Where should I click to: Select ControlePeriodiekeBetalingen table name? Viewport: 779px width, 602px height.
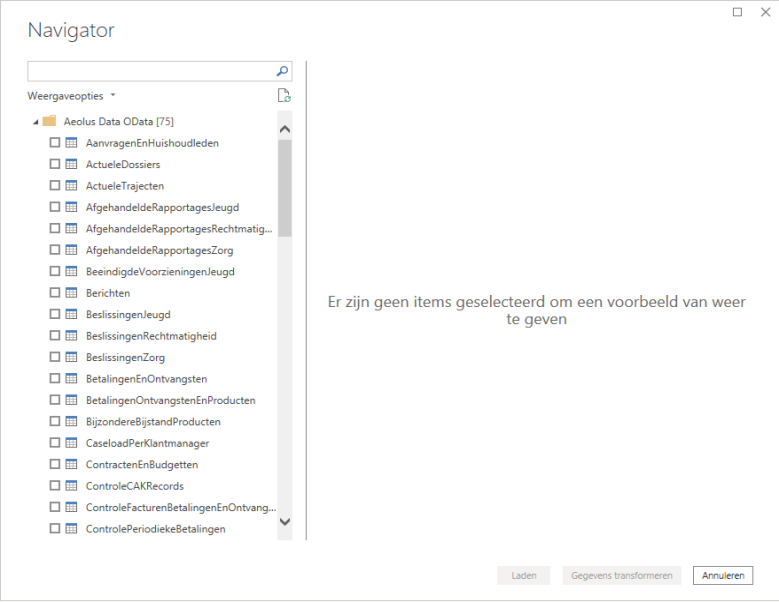156,529
